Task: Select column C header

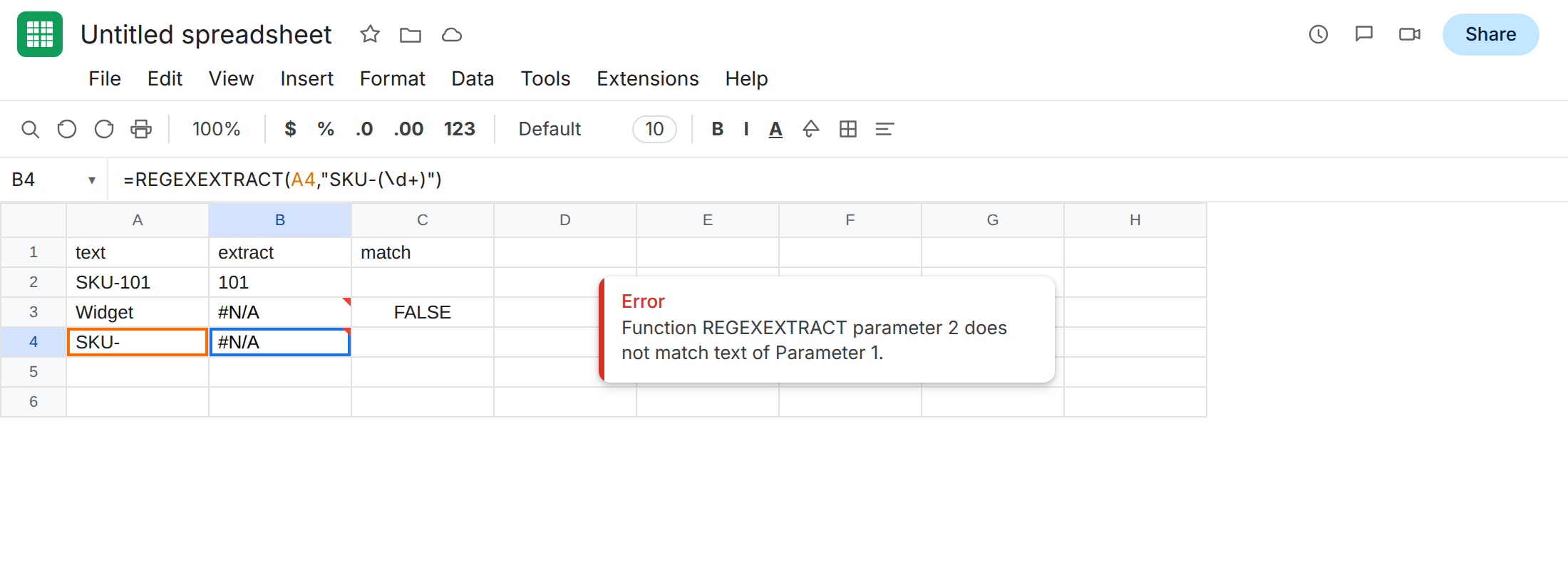Action: point(423,220)
